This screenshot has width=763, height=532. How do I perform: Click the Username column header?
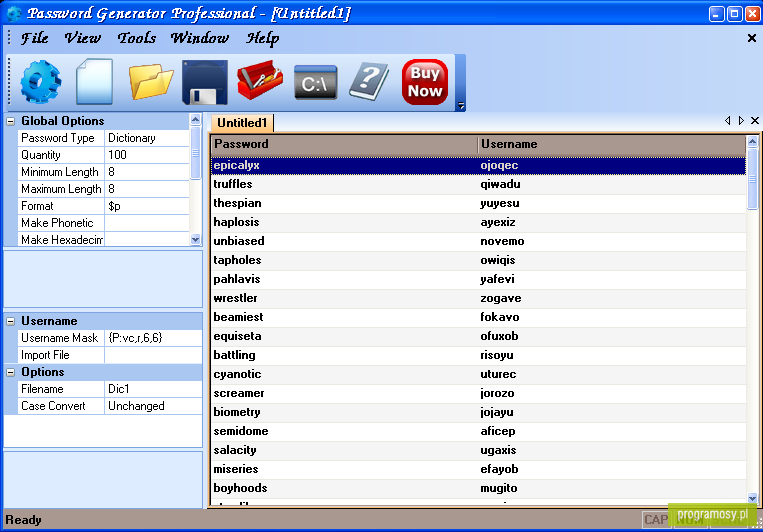pos(612,144)
